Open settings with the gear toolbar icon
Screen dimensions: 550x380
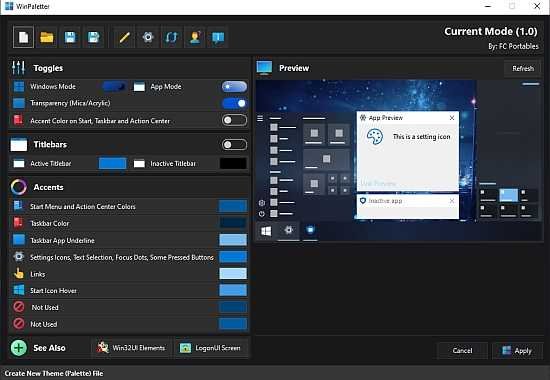click(x=148, y=37)
